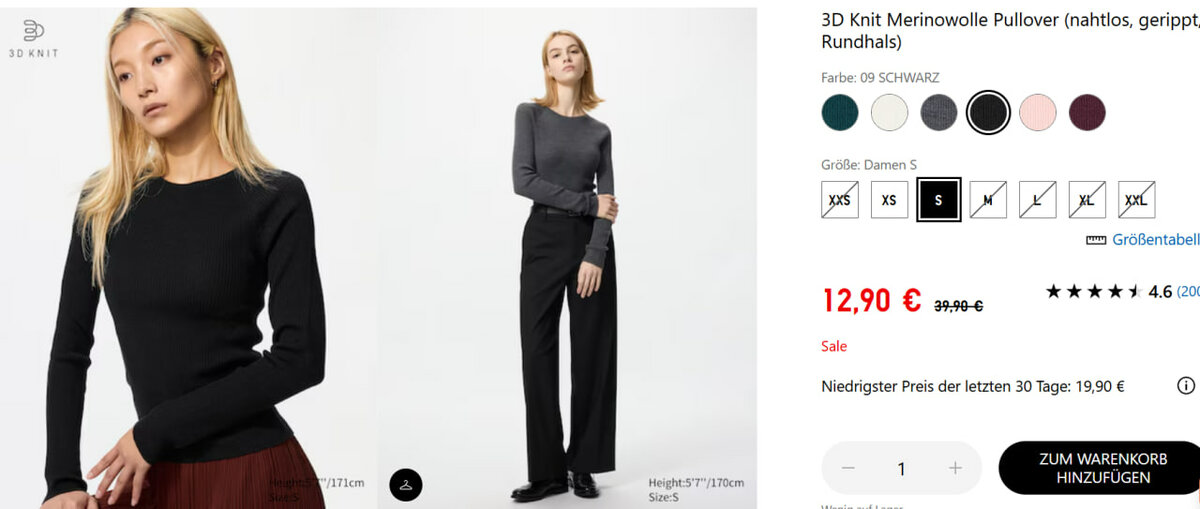Click the star rating icons
The height and width of the screenshot is (509, 1200).
pos(1093,292)
